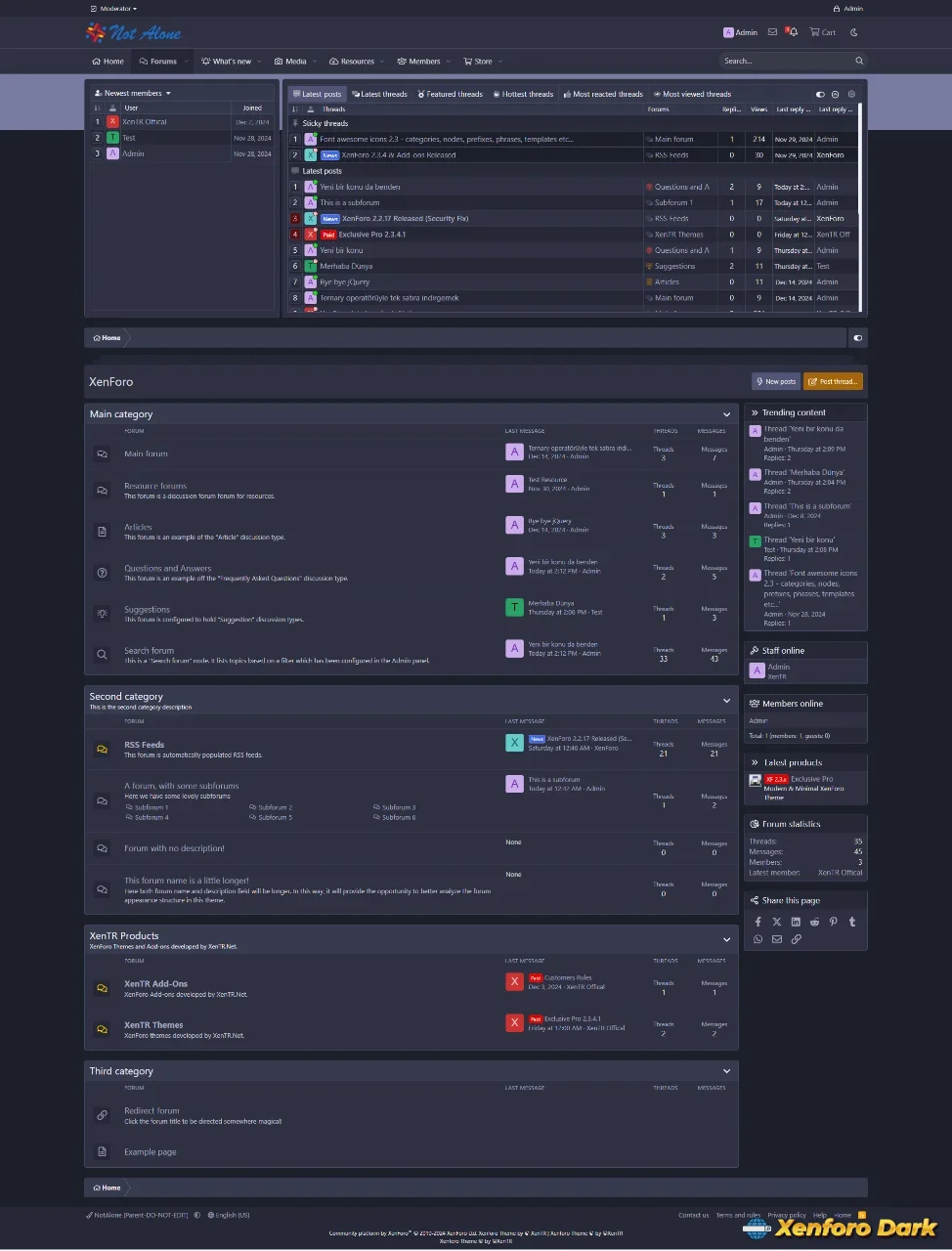Copy page link via chain icon

tap(796, 939)
